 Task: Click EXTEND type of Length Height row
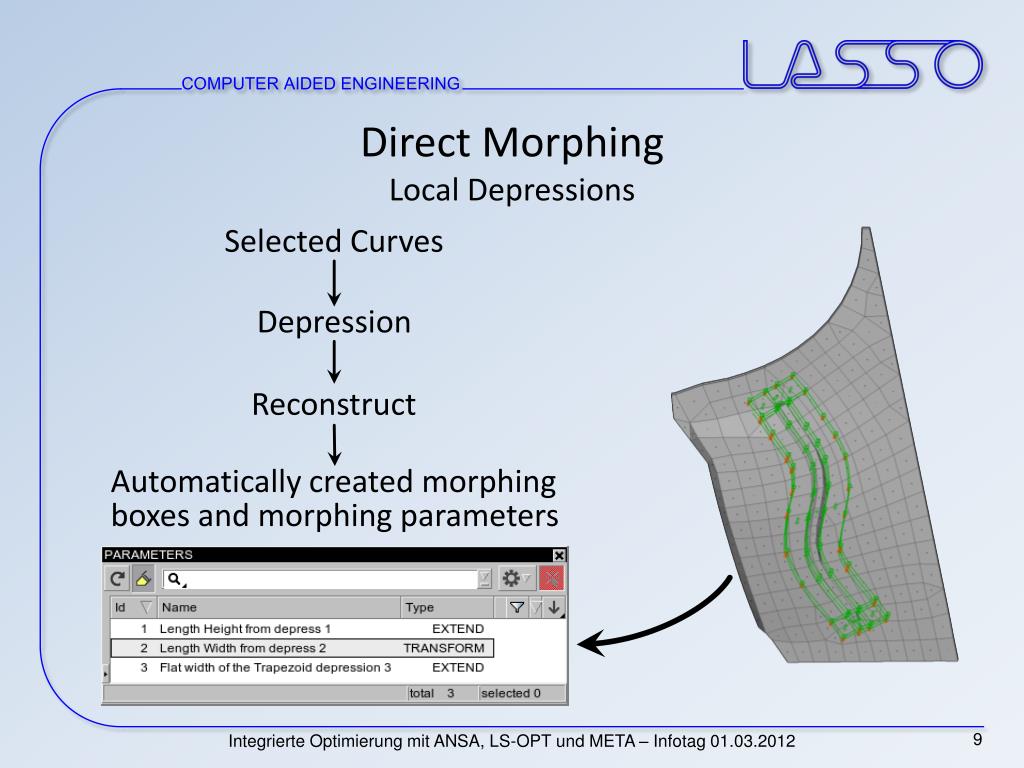click(x=458, y=629)
